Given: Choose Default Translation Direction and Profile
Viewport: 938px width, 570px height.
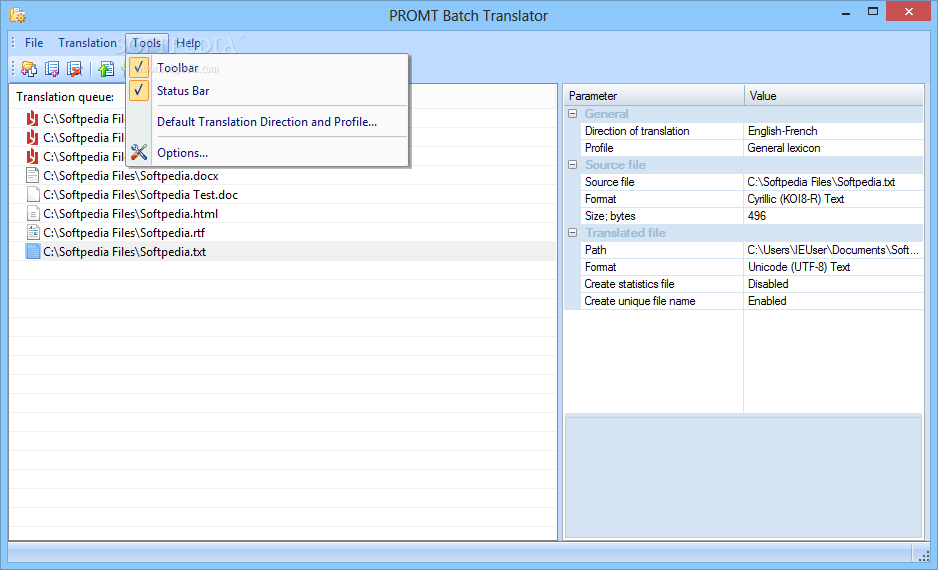Looking at the screenshot, I should click(267, 121).
